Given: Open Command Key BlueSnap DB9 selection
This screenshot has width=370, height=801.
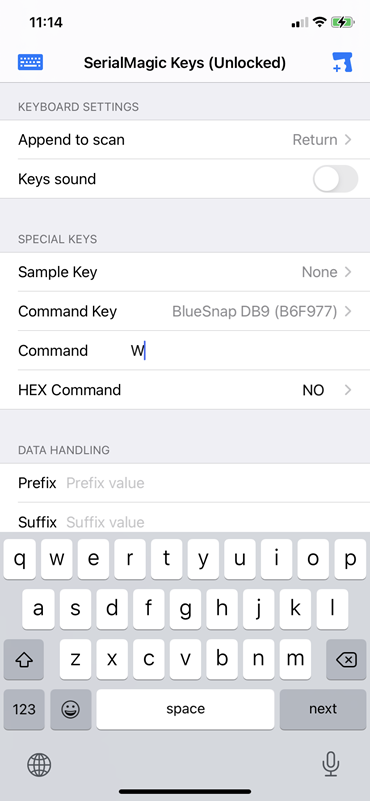Looking at the screenshot, I should 185,312.
